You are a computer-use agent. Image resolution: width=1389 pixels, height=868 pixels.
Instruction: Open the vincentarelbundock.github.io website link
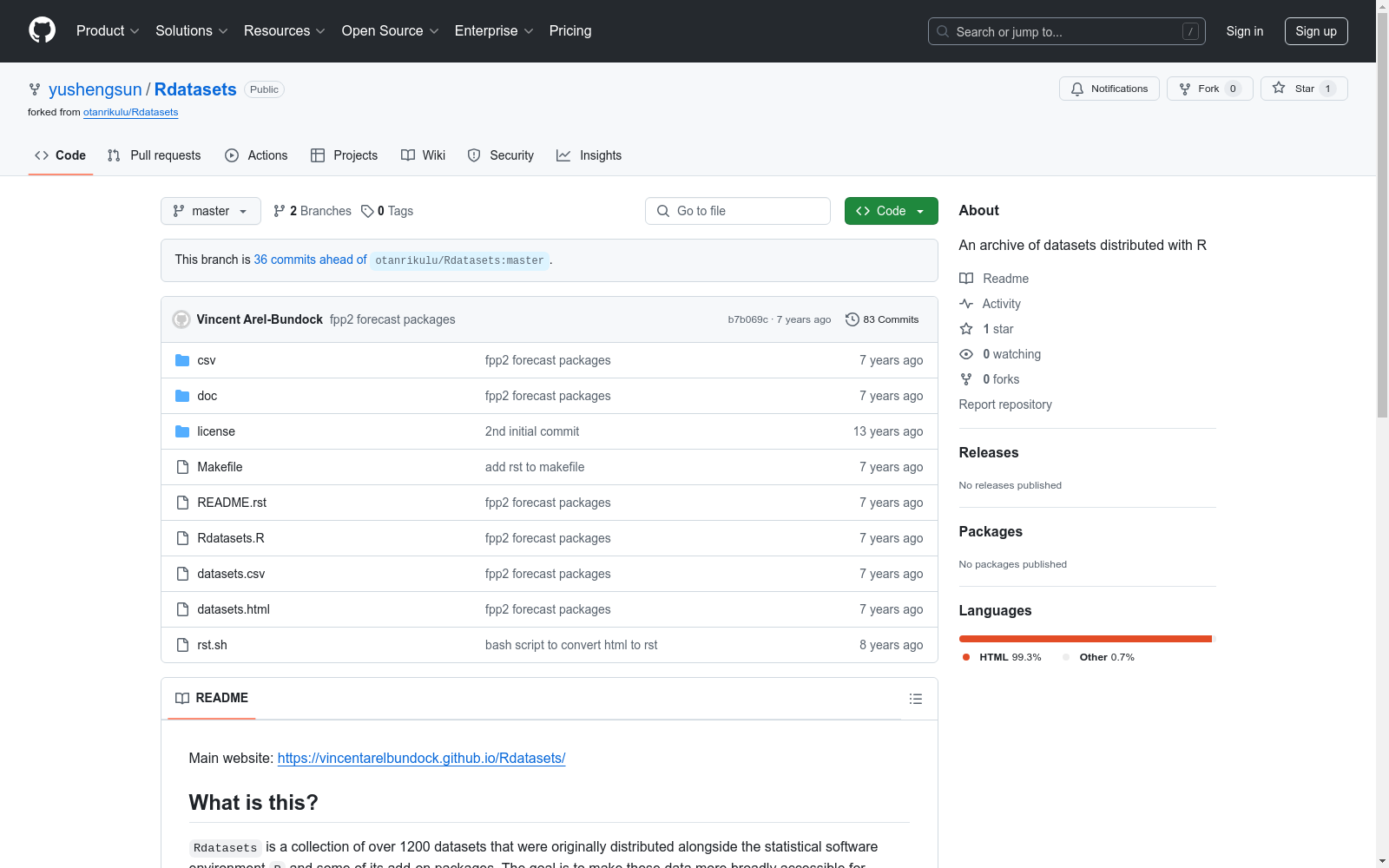pyautogui.click(x=421, y=758)
